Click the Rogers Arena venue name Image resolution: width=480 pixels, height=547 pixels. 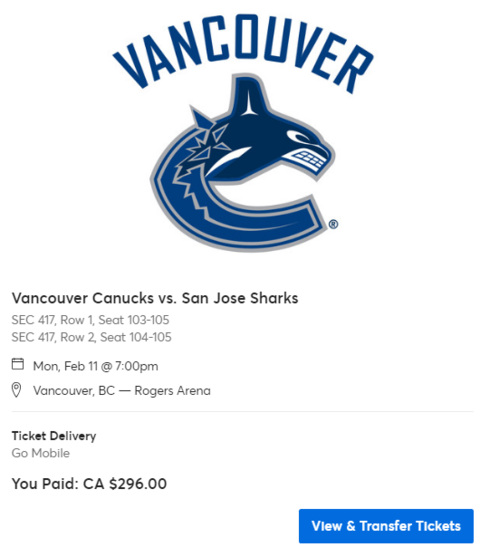[173, 391]
